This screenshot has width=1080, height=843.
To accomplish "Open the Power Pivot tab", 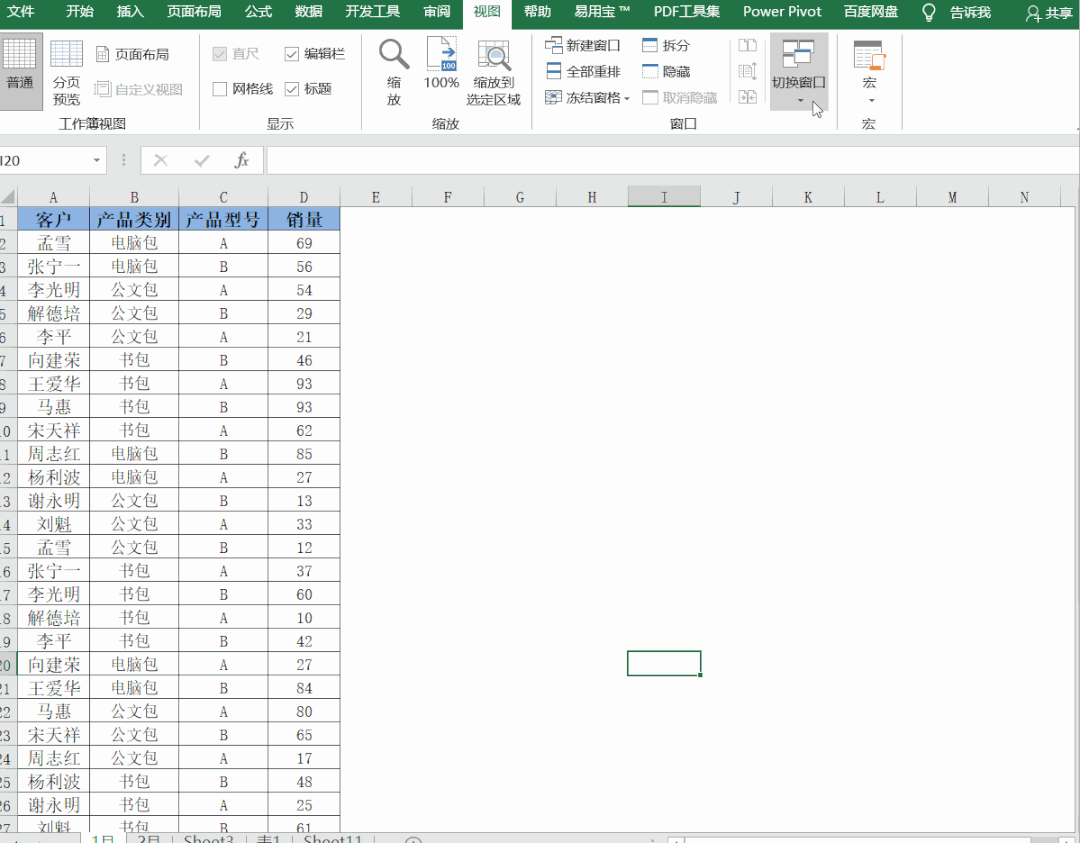I will tap(782, 12).
